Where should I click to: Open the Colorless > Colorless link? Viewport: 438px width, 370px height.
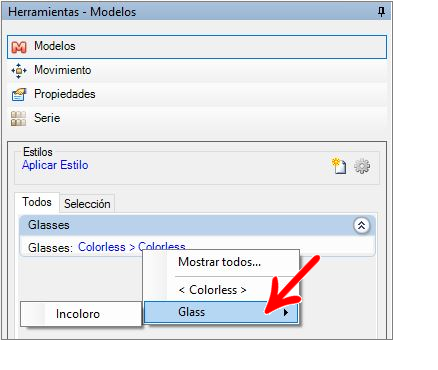[132, 247]
